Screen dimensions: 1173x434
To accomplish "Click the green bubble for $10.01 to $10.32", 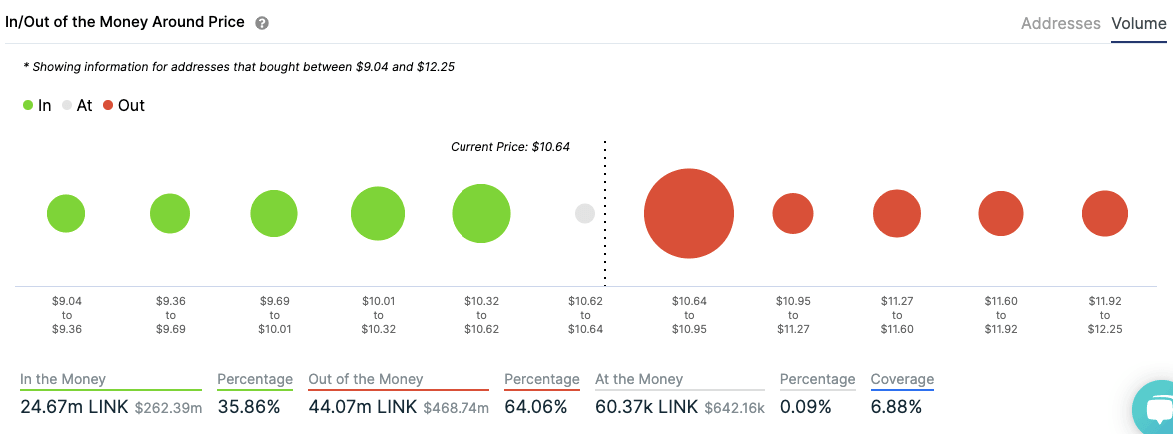I will (378, 214).
